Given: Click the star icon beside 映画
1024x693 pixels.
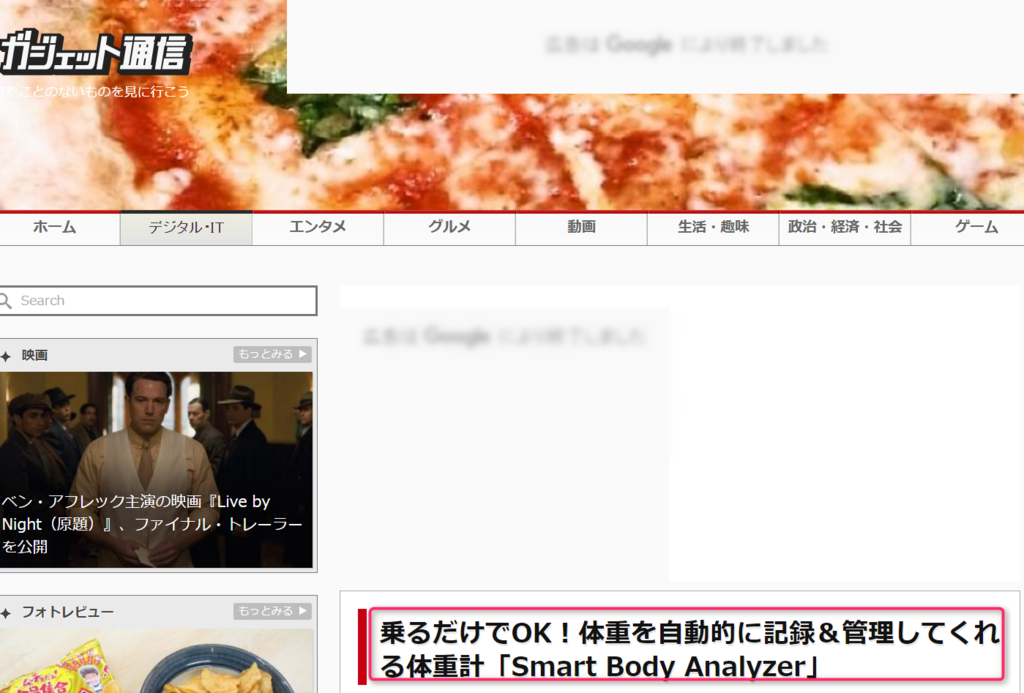Looking at the screenshot, I should 6,356.
